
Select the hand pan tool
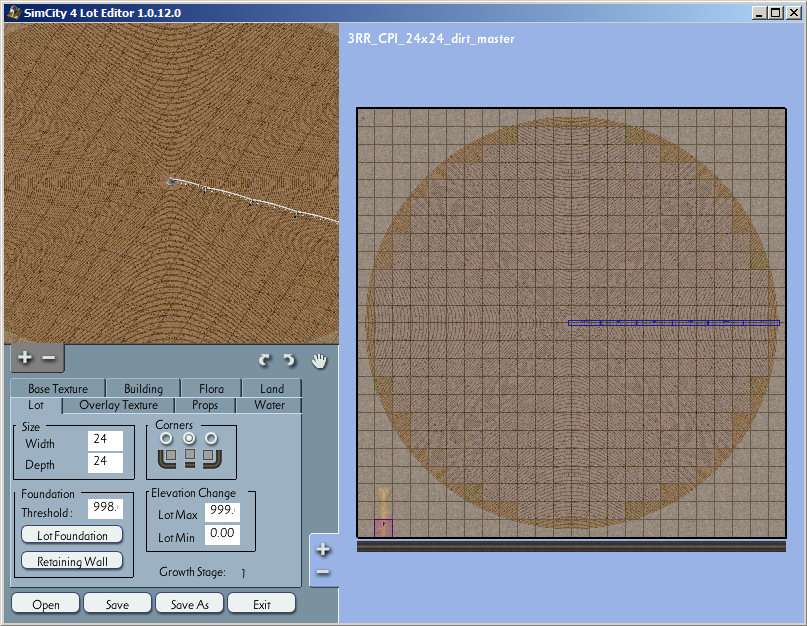click(319, 361)
